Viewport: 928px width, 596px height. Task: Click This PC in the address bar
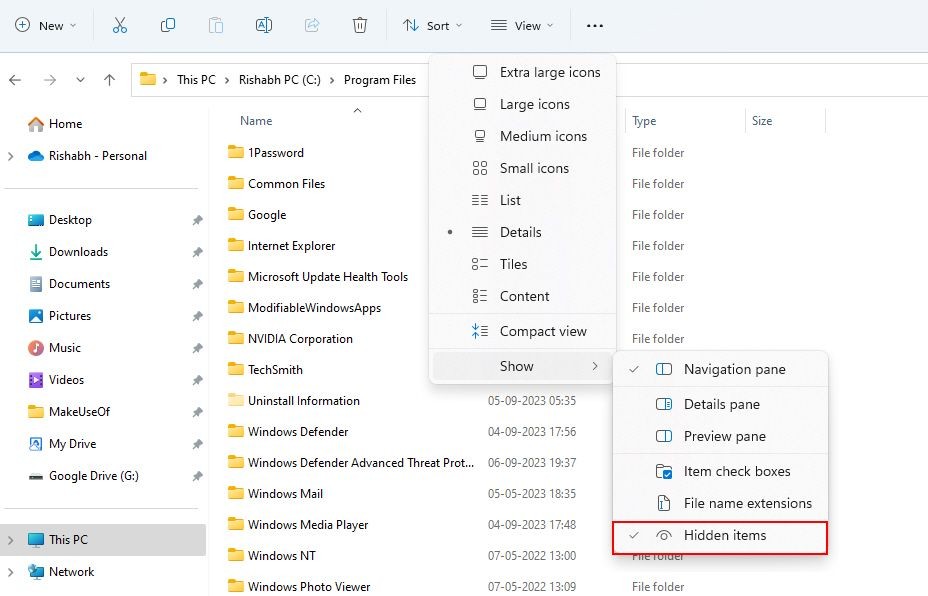coord(196,80)
